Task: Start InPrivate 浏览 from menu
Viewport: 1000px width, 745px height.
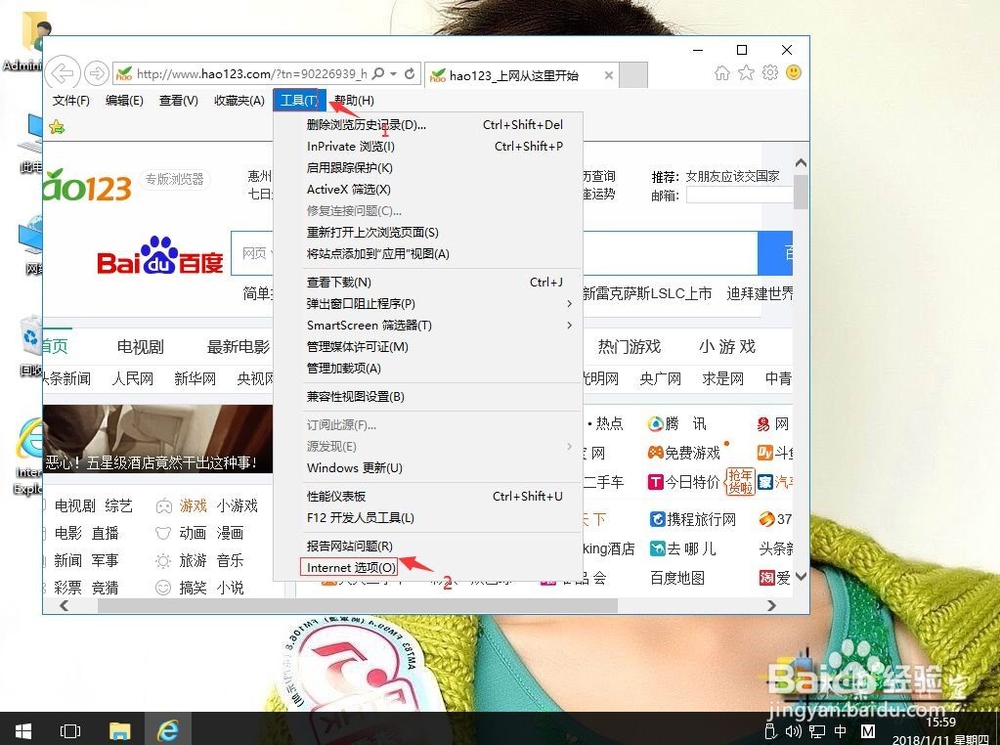Action: coord(428,147)
